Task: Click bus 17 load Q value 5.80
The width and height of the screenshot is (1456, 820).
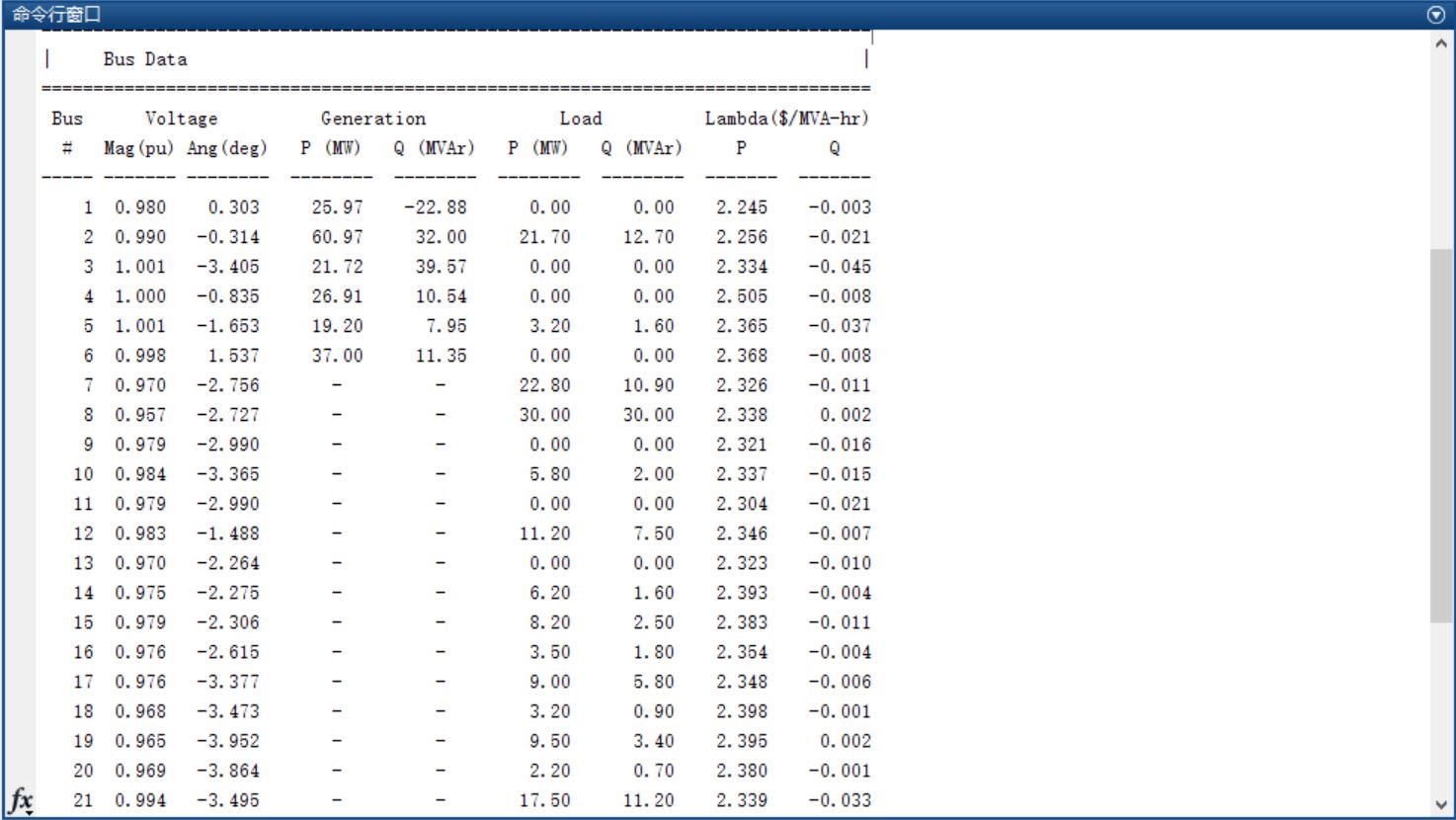Action: 654,682
